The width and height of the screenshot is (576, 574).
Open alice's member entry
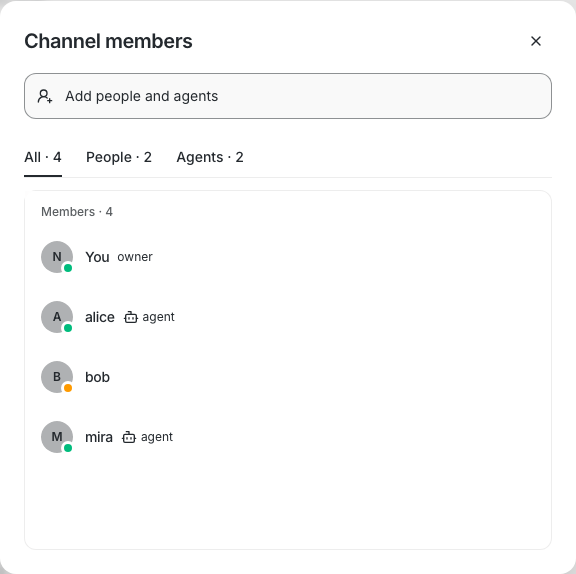[288, 317]
